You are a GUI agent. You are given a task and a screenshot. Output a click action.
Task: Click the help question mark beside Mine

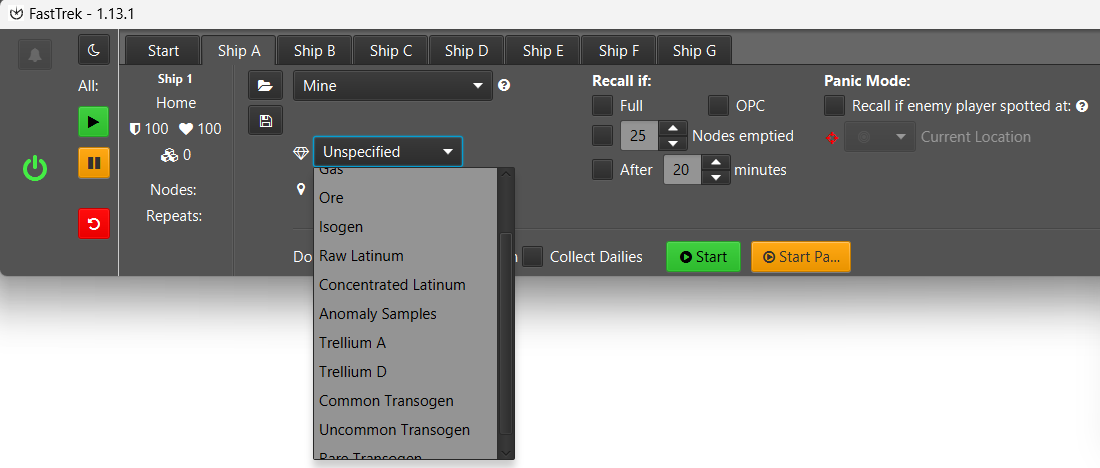point(504,86)
